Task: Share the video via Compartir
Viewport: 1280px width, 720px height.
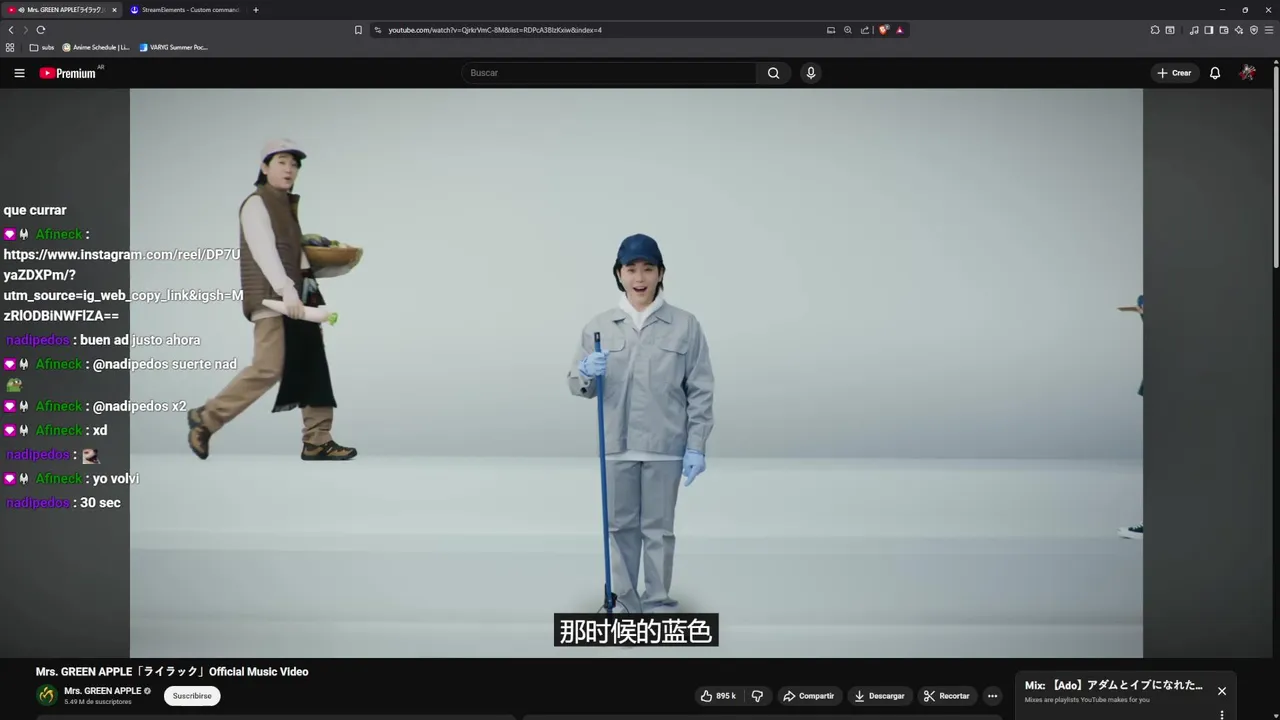Action: coord(808,696)
